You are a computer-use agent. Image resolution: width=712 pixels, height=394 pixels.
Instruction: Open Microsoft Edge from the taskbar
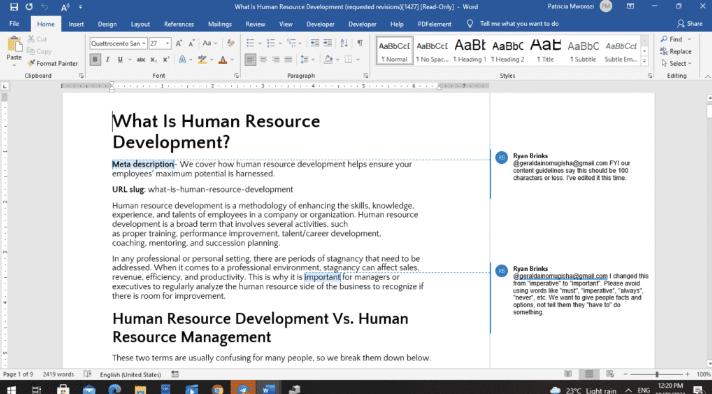click(x=114, y=389)
